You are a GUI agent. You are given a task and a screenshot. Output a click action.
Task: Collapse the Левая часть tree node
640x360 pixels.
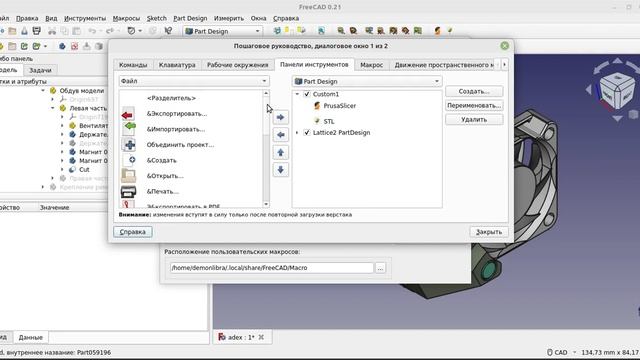pos(53,108)
